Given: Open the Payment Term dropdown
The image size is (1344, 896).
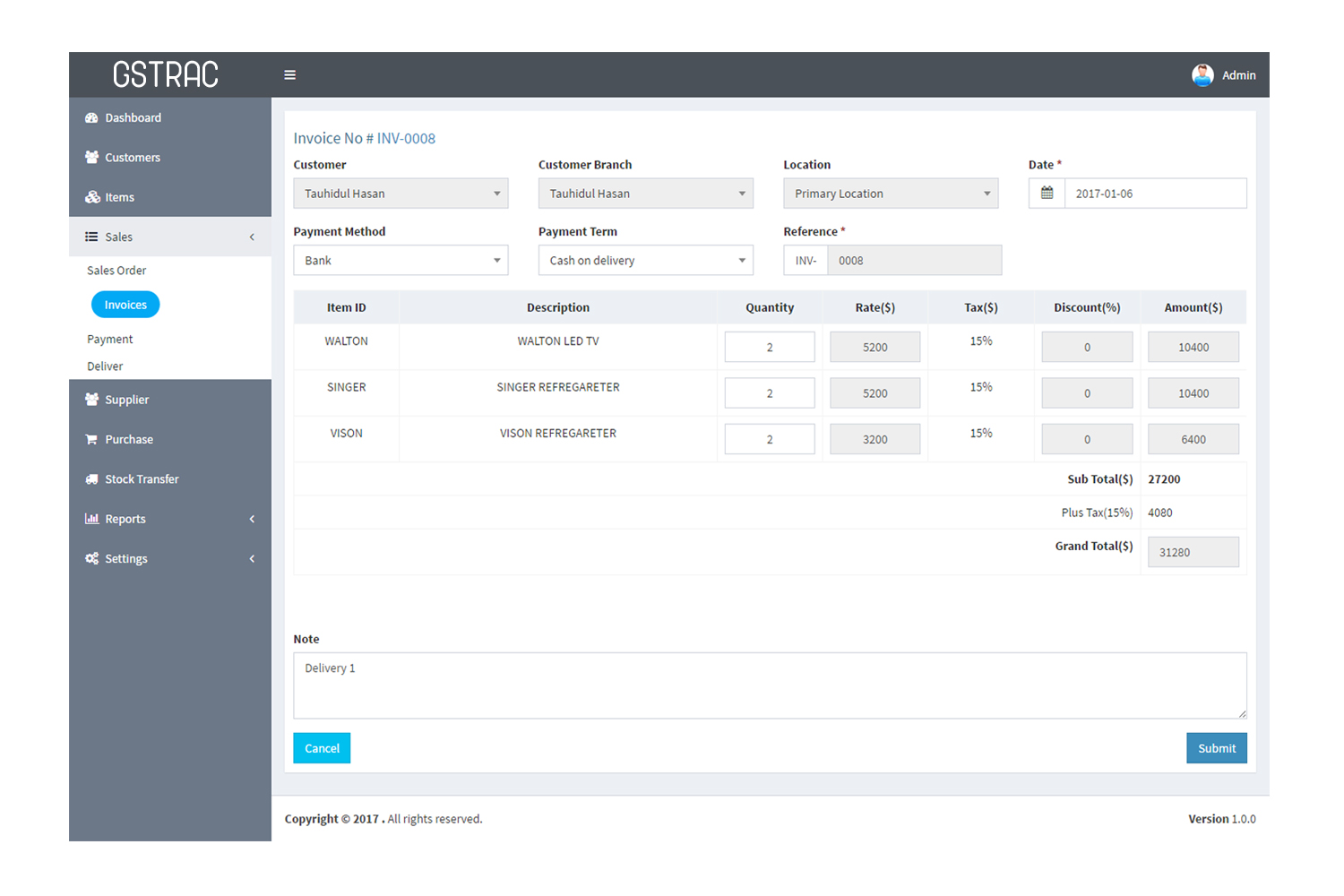Looking at the screenshot, I should pos(645,261).
